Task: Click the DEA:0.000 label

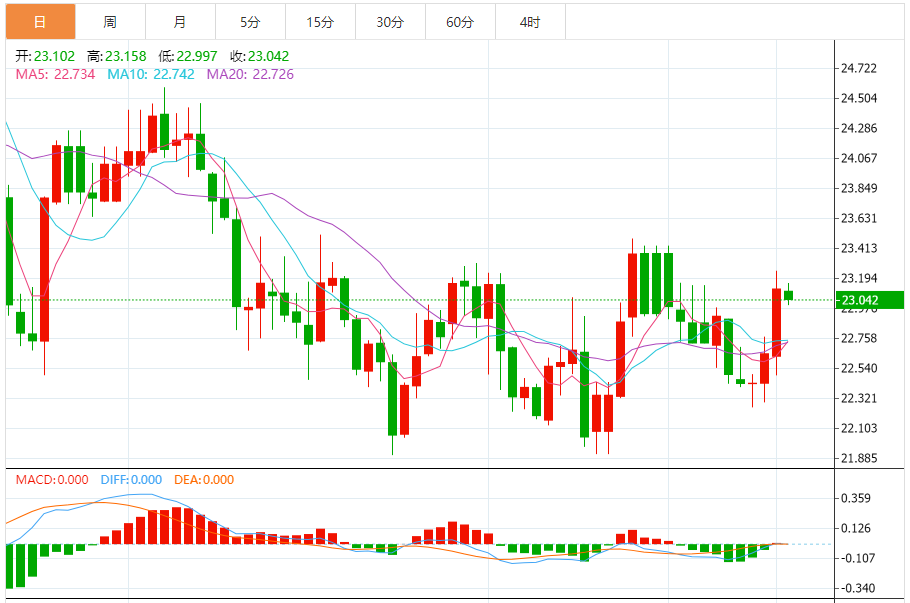Action: pos(204,480)
